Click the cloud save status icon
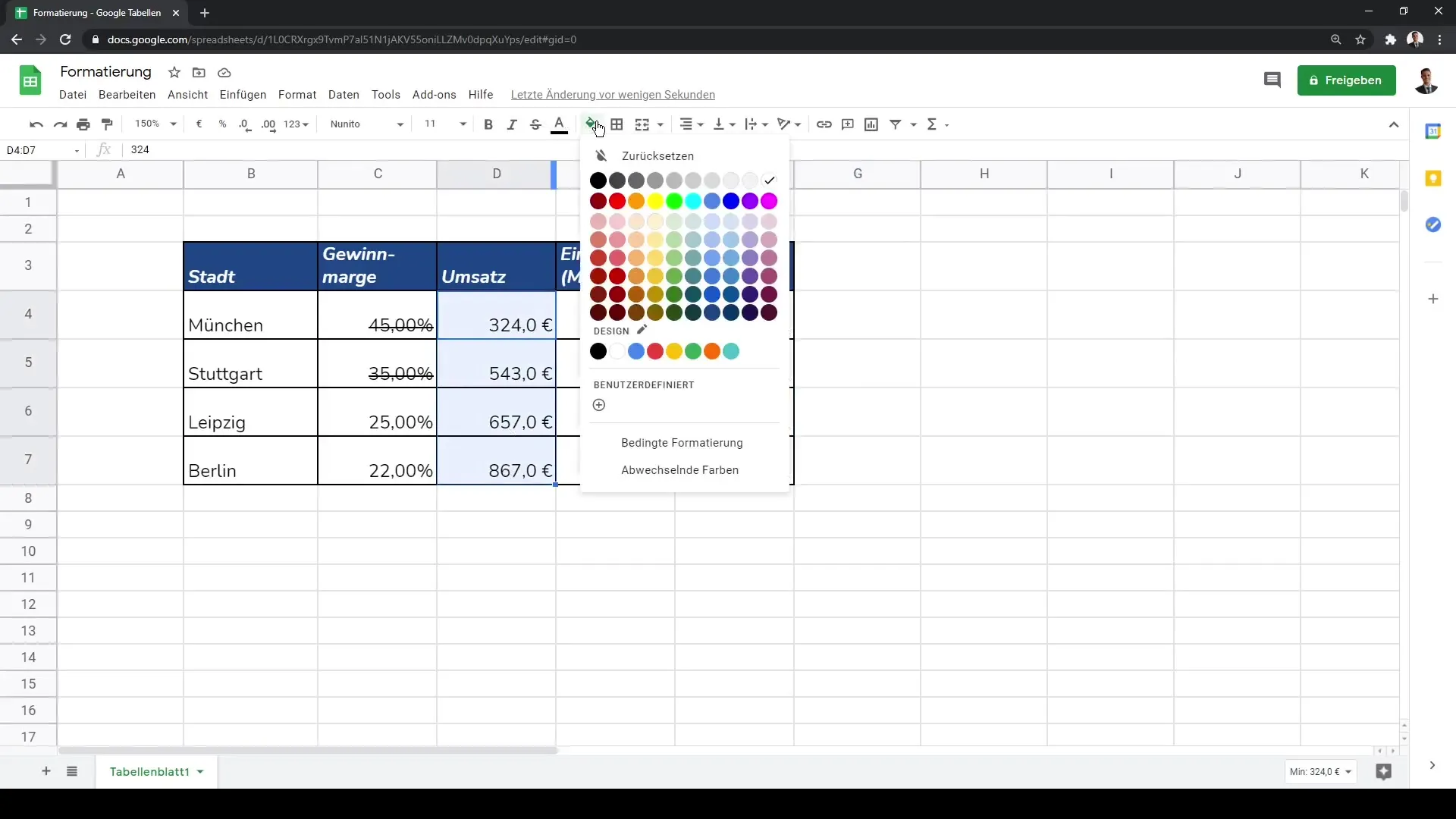This screenshot has height=819, width=1456. (224, 73)
